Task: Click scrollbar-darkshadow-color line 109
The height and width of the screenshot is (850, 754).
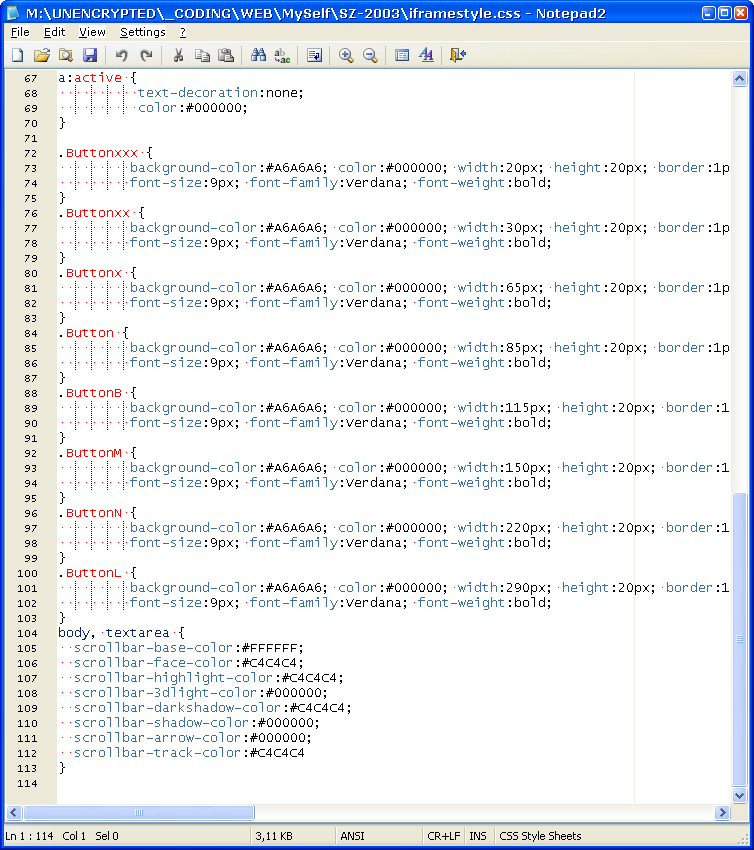Action: [x=212, y=708]
